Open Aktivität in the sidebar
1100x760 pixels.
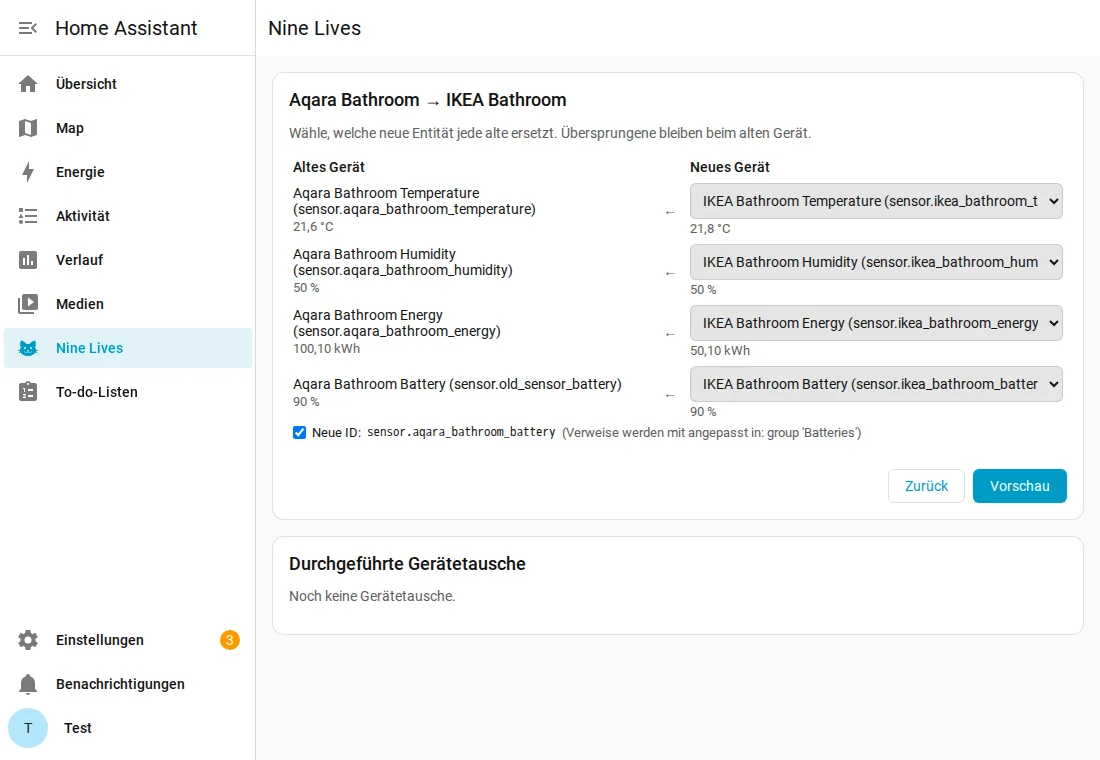(x=128, y=216)
